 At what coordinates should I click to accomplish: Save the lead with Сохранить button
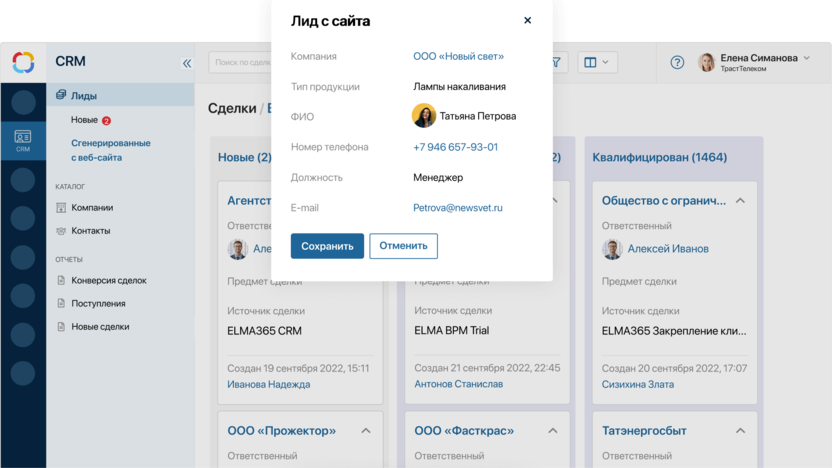tap(327, 246)
